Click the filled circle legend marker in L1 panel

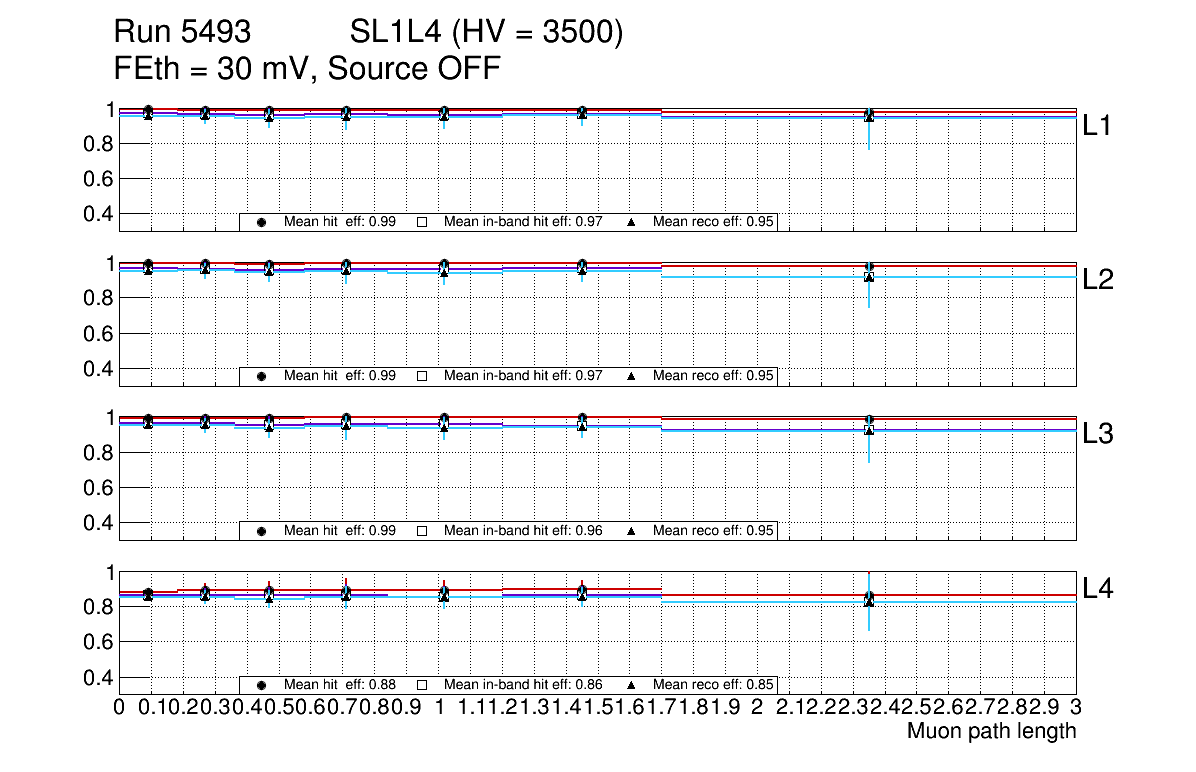pos(262,222)
